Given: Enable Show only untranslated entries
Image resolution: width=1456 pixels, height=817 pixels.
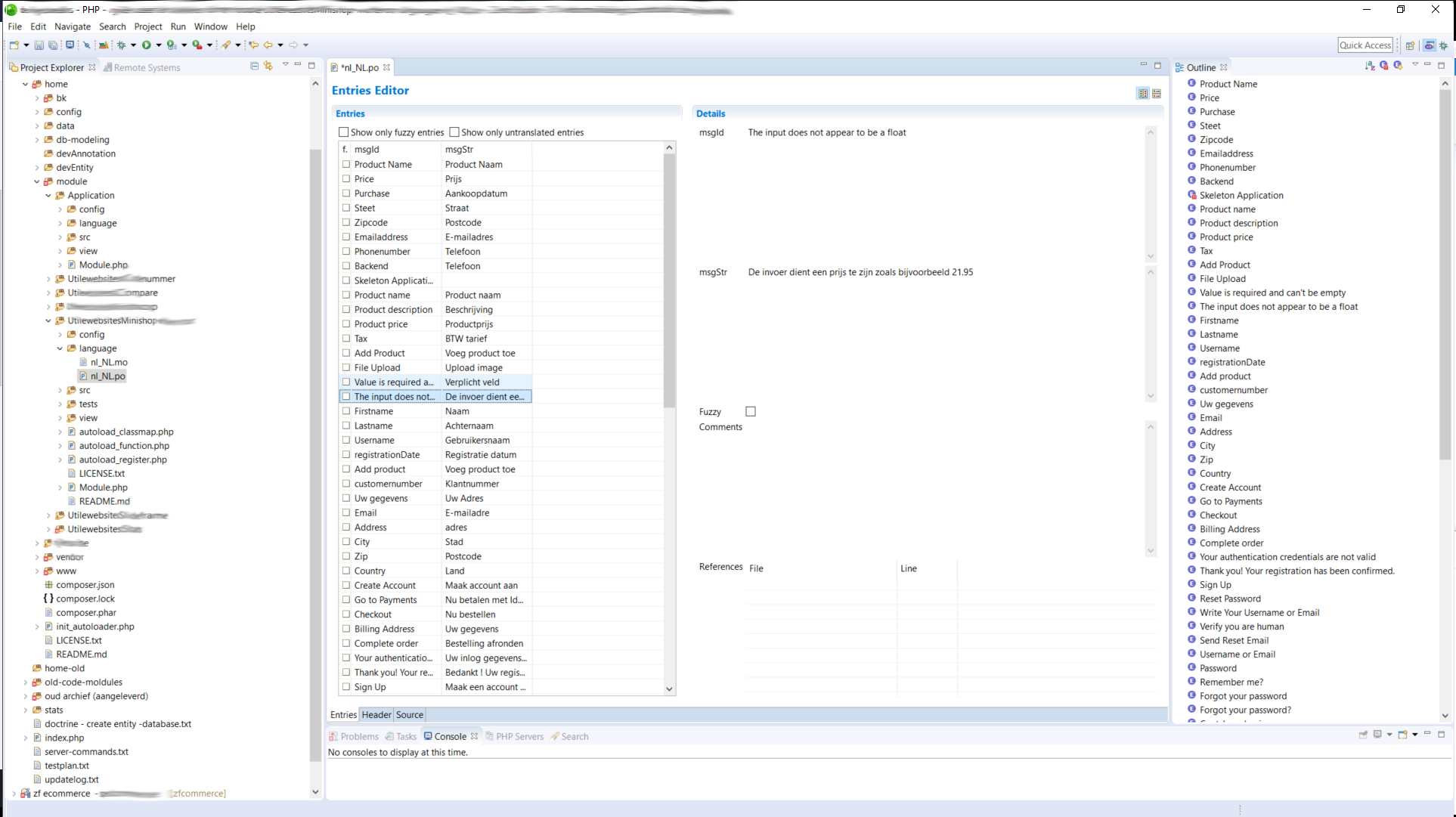Looking at the screenshot, I should pos(454,132).
